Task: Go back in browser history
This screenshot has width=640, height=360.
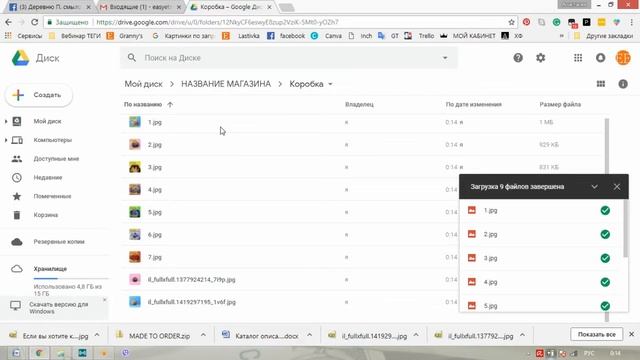Action: coord(9,22)
